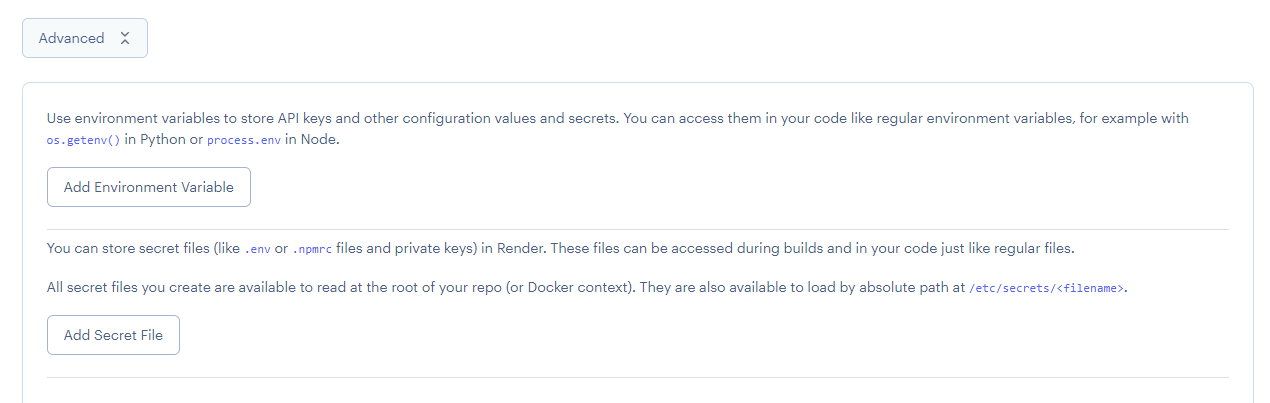The height and width of the screenshot is (403, 1270).
Task: Click the Add Secret File button
Action: (113, 335)
